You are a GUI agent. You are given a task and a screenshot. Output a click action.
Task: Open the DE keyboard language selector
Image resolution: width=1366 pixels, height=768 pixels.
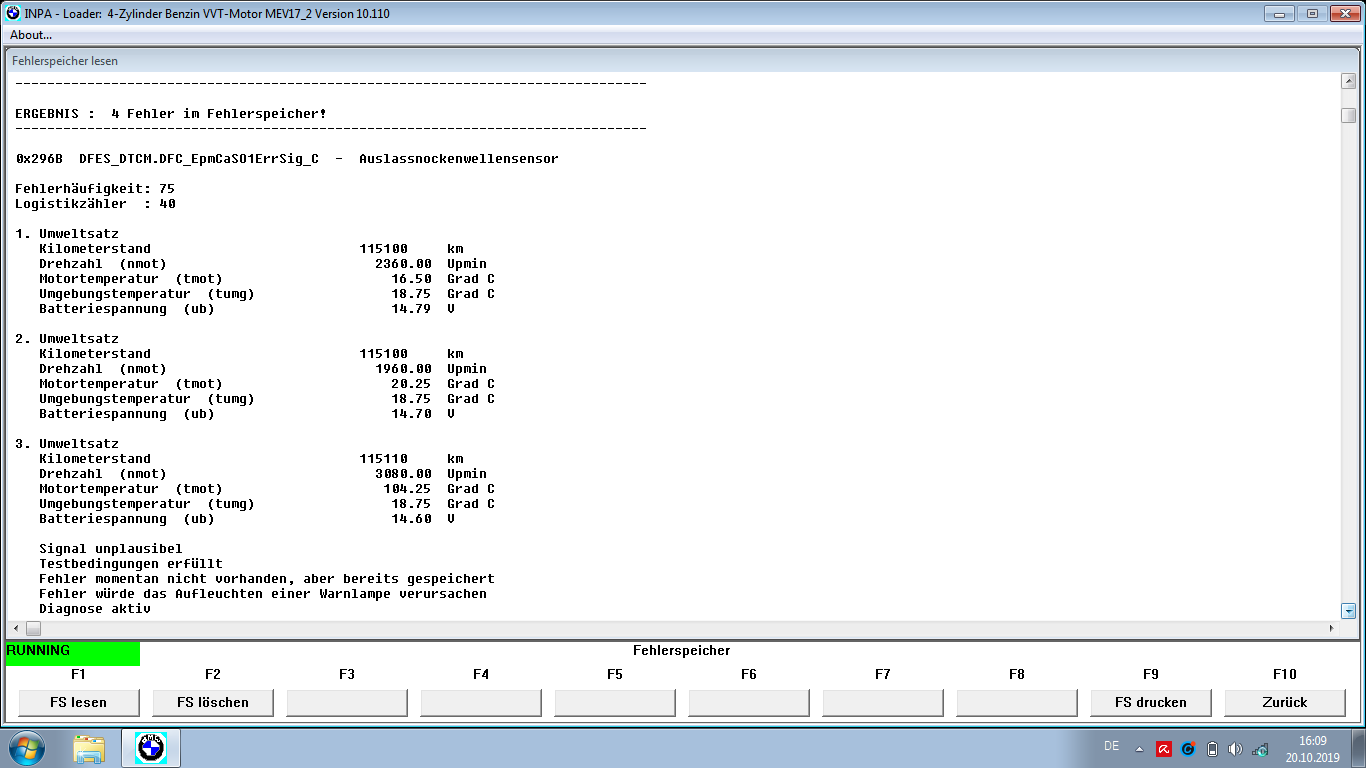1111,746
